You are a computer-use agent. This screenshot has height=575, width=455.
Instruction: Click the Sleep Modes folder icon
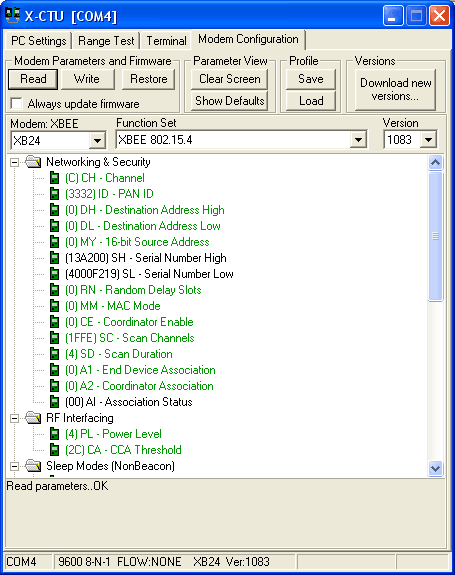[x=33, y=466]
